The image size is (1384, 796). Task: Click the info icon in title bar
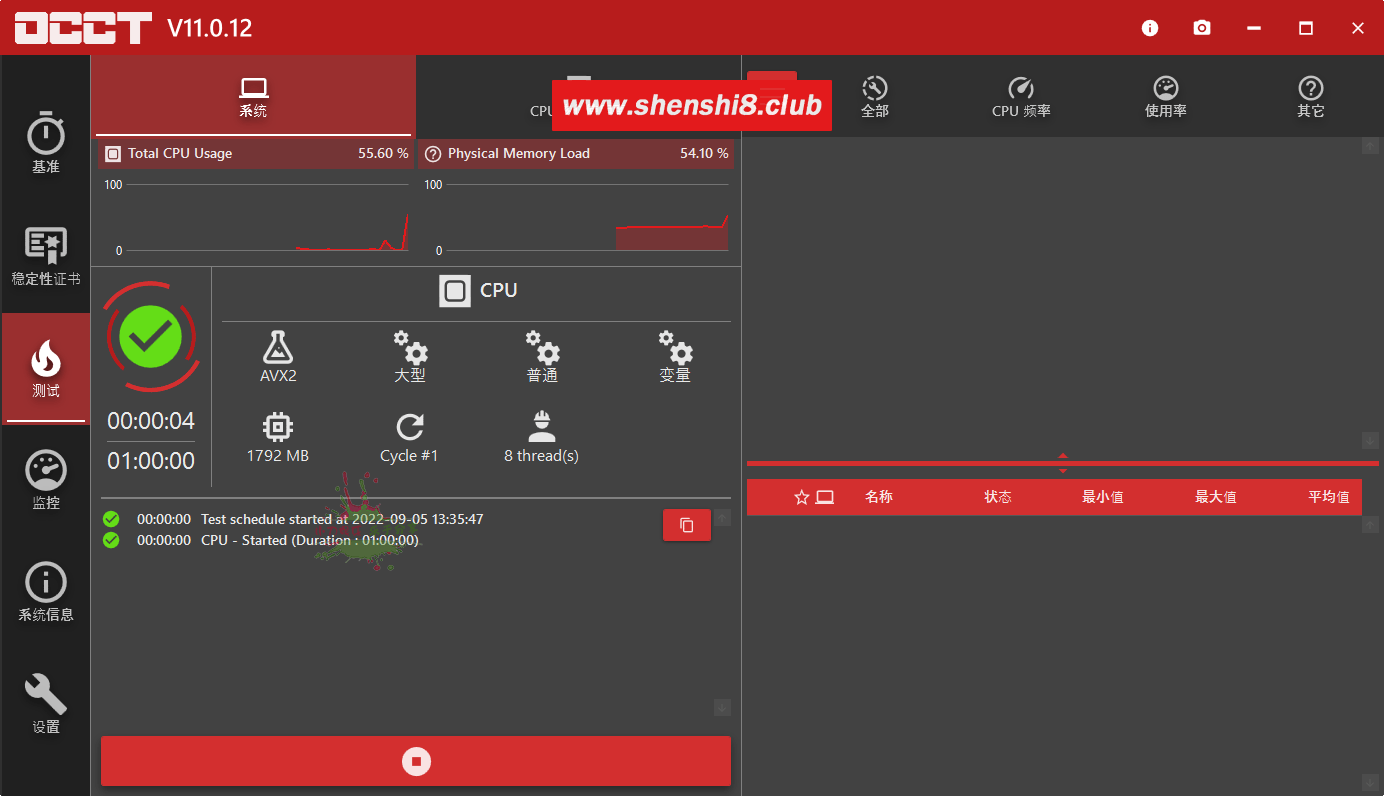[x=1150, y=28]
